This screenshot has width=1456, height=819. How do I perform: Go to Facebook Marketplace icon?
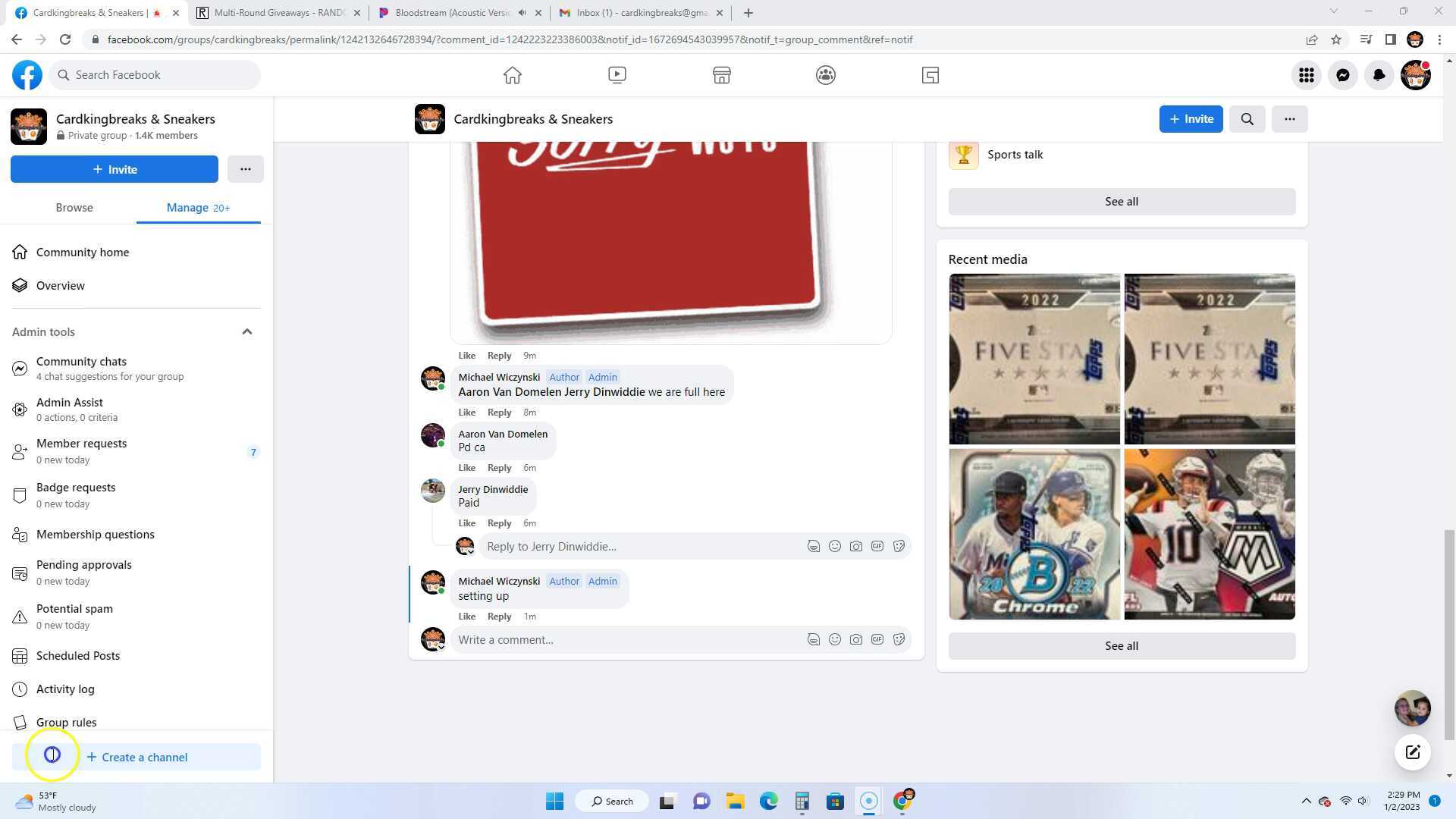point(721,75)
